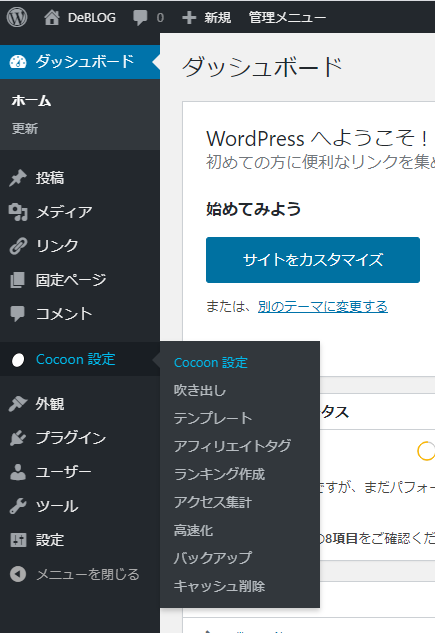
Task: Collapse menu with メニューを閉じる arrow icon
Action: (18, 574)
